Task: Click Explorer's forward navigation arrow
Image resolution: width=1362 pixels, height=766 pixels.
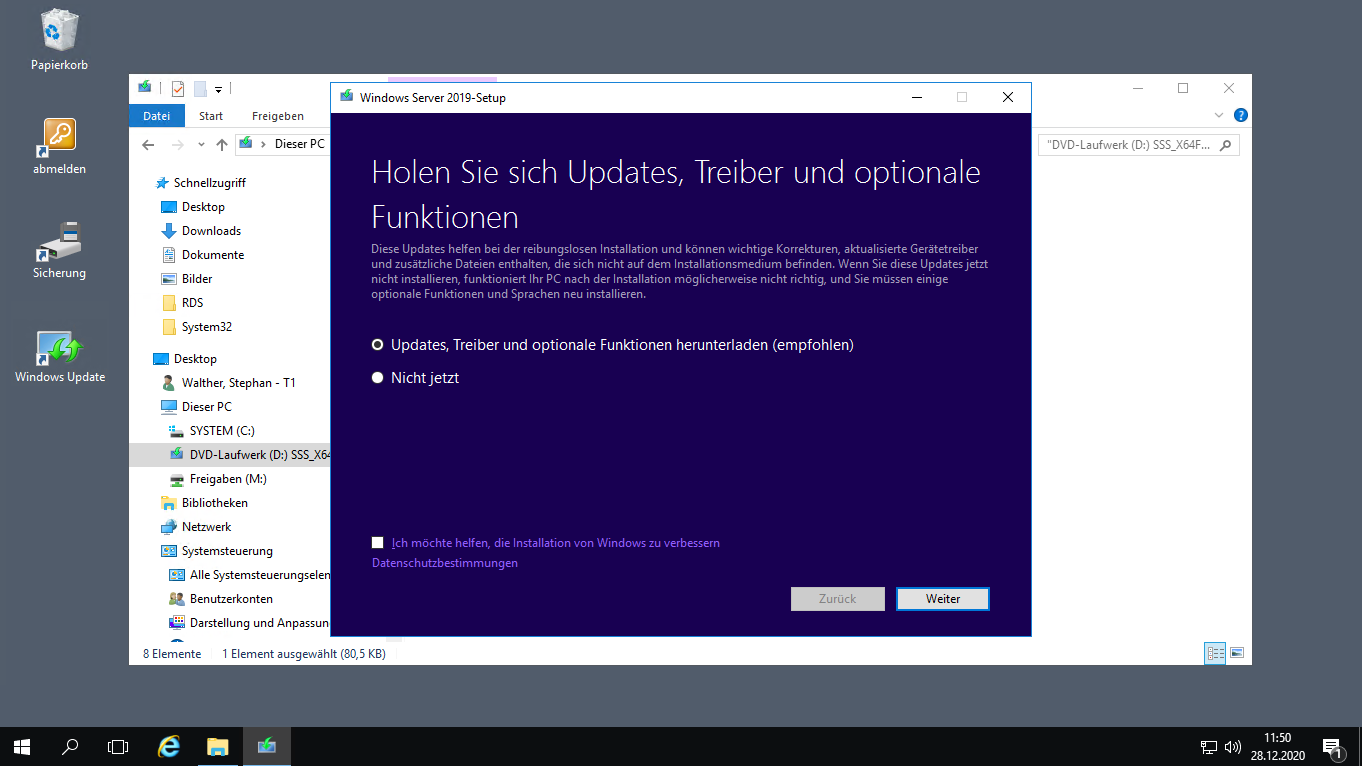Action: coord(177,144)
